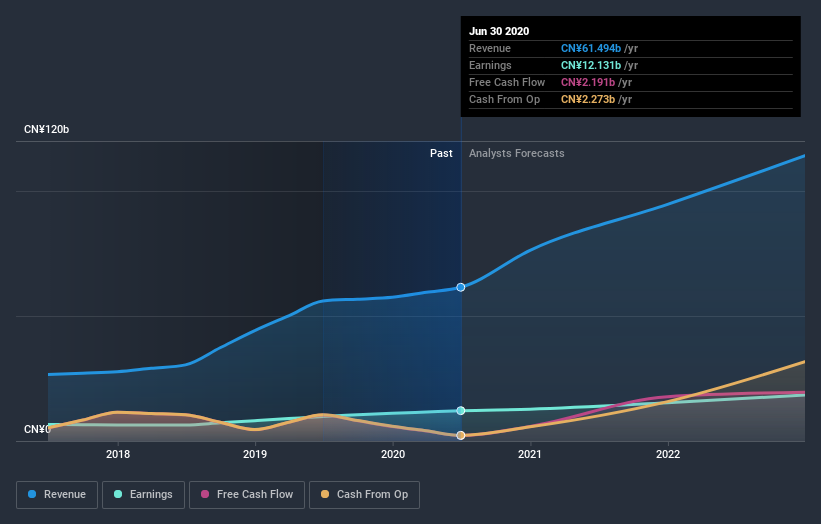The image size is (821, 524).
Task: Toggle the Cash From Op legend series
Action: [364, 495]
